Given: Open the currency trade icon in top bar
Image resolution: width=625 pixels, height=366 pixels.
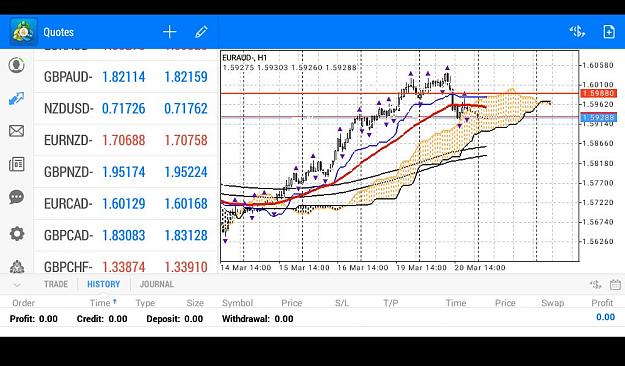Looking at the screenshot, I should pos(577,31).
